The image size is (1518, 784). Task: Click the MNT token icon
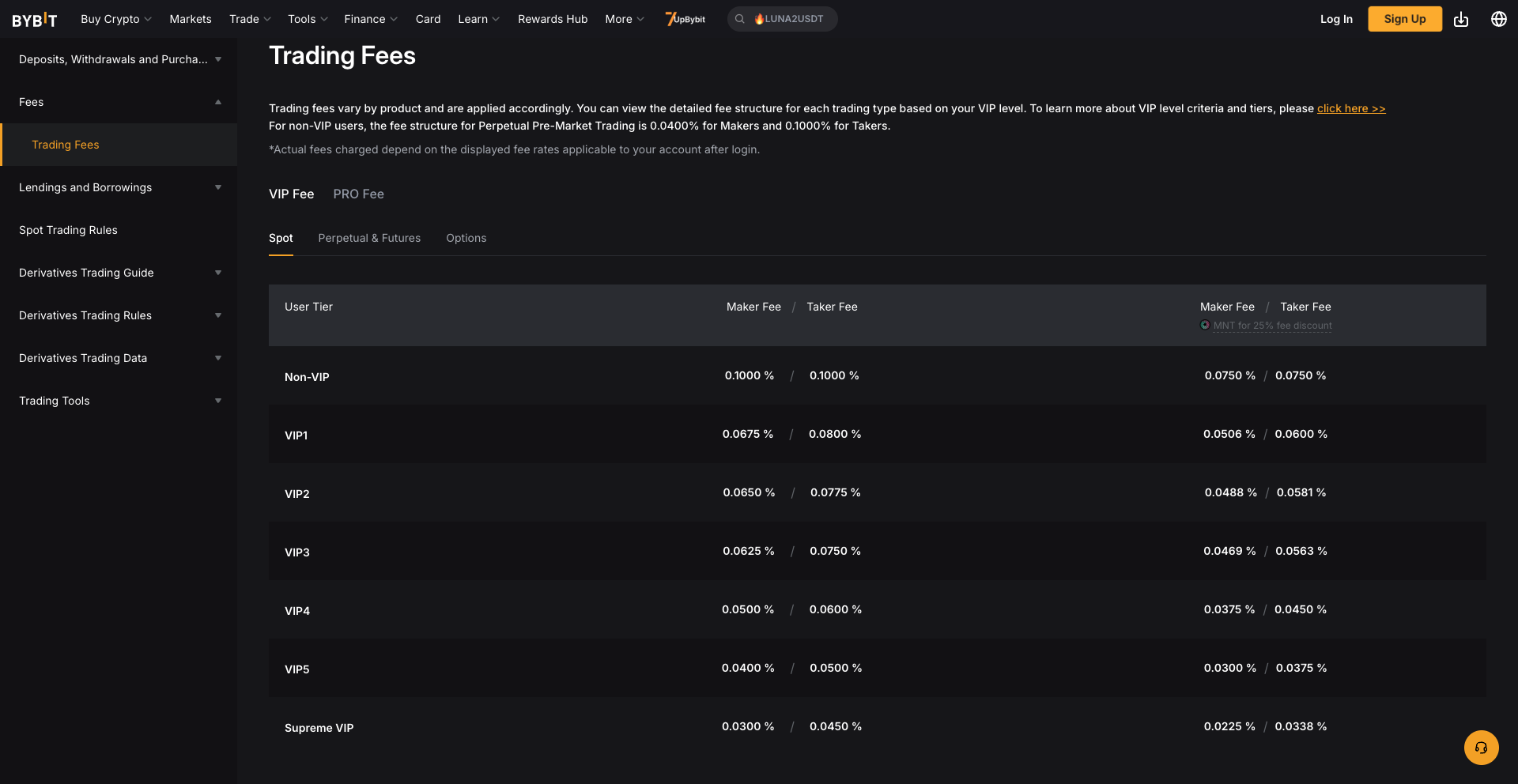(1205, 325)
